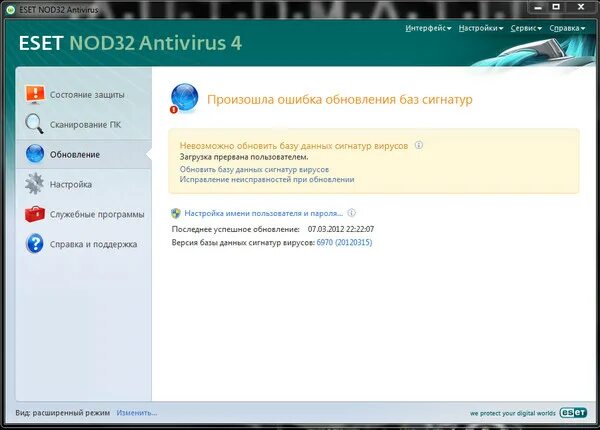Click Обновить базу данных сигнатур вирусов link
Viewport: 600px width, 430px height.
point(254,169)
